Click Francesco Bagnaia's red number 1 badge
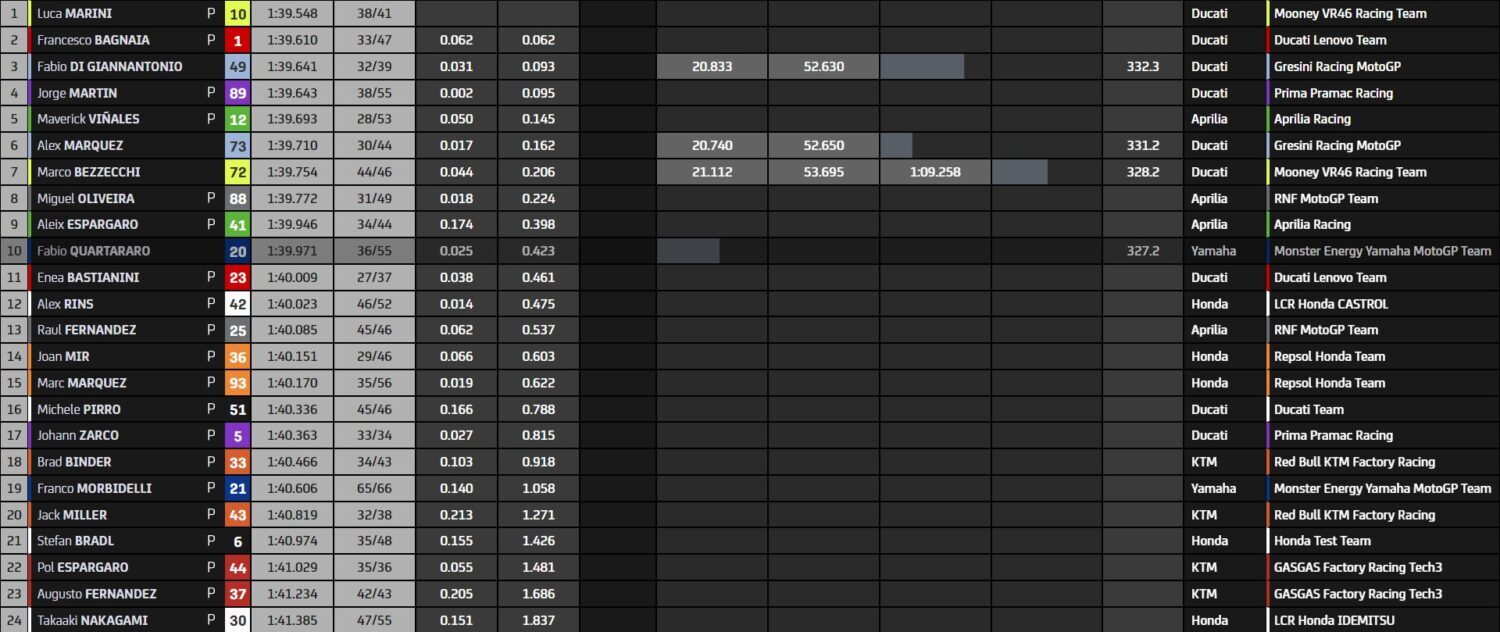This screenshot has height=632, width=1500. [x=237, y=40]
